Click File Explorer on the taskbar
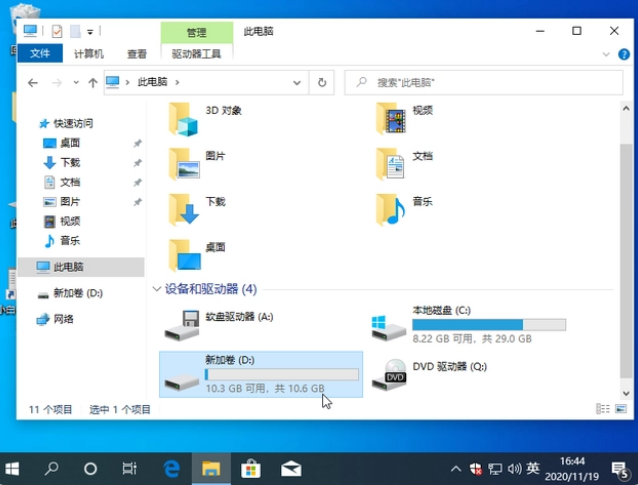The width and height of the screenshot is (638, 485). (x=211, y=469)
